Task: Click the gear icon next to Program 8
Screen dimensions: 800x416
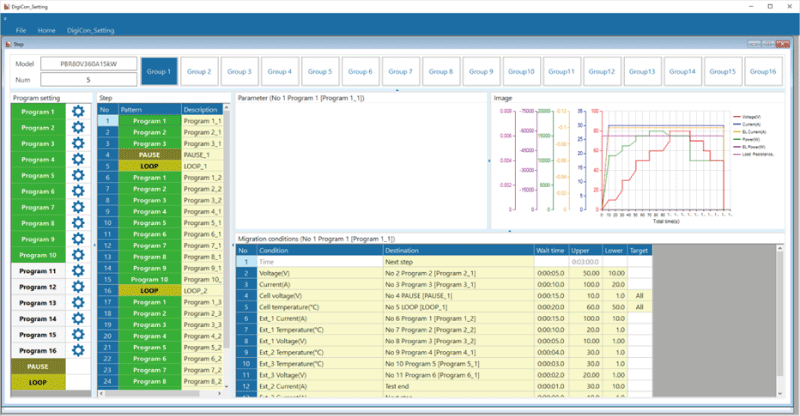Action: coord(79,223)
